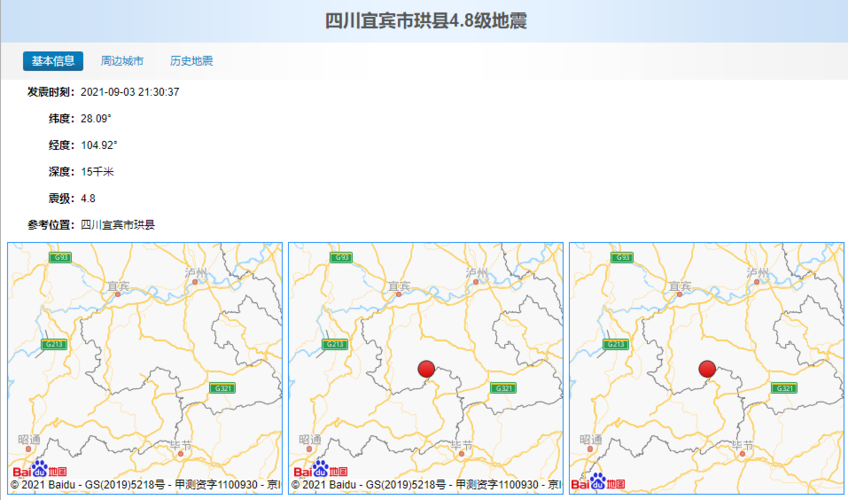Click the 参考位置 label

[49, 225]
